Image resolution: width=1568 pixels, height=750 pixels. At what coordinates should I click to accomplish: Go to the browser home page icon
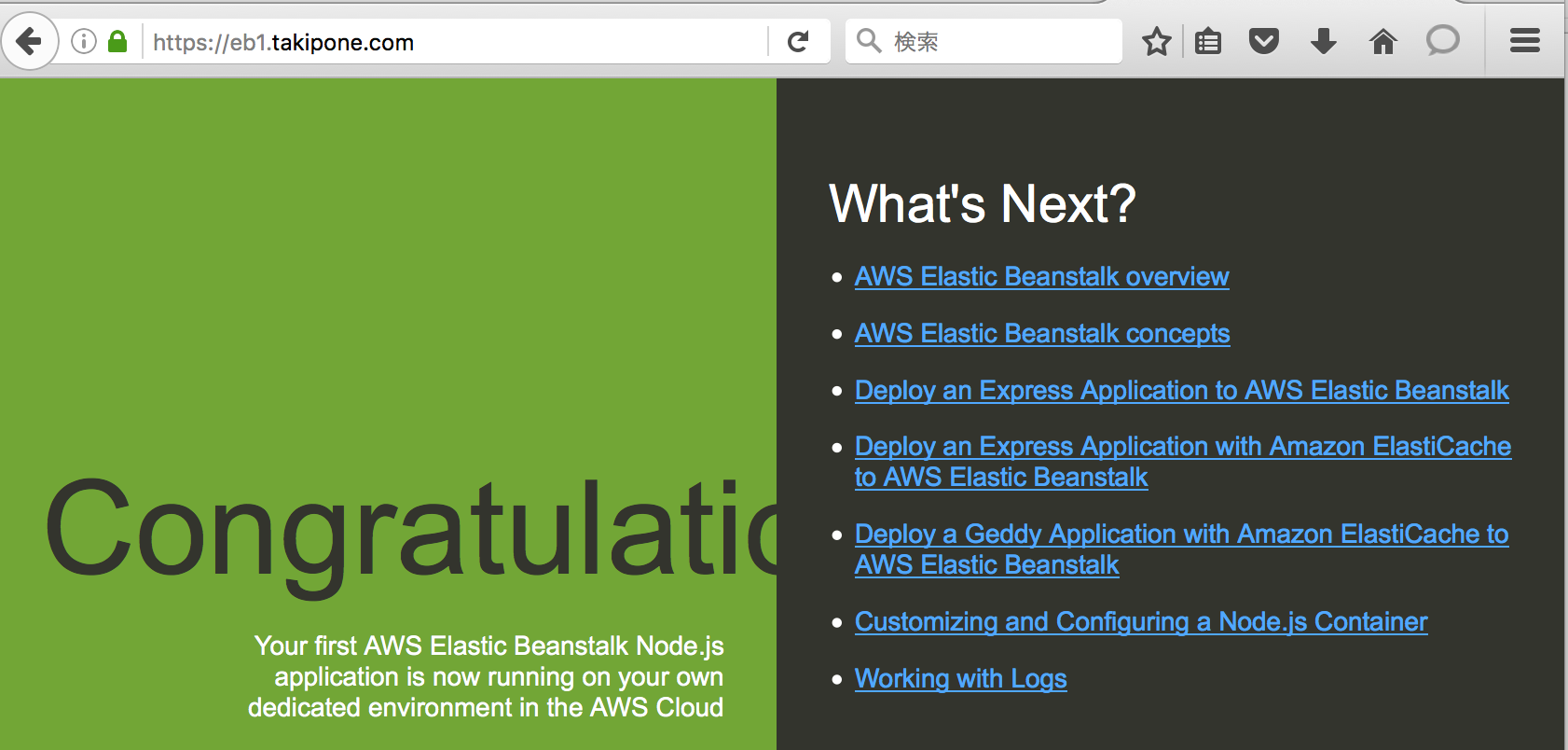[x=1383, y=41]
